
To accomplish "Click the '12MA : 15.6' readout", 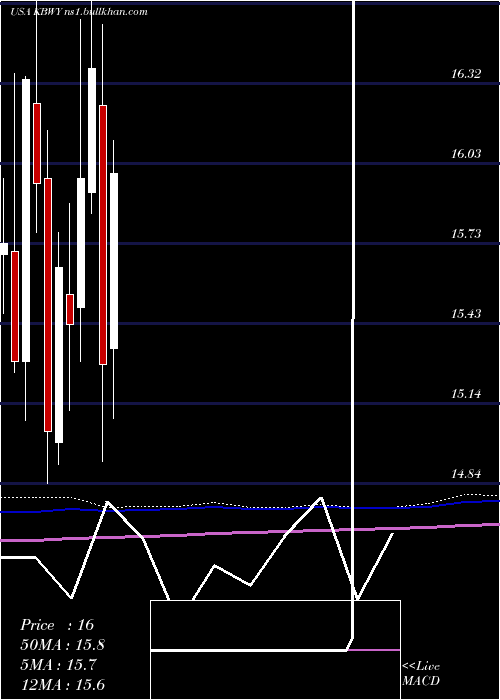I will click(x=62, y=684).
